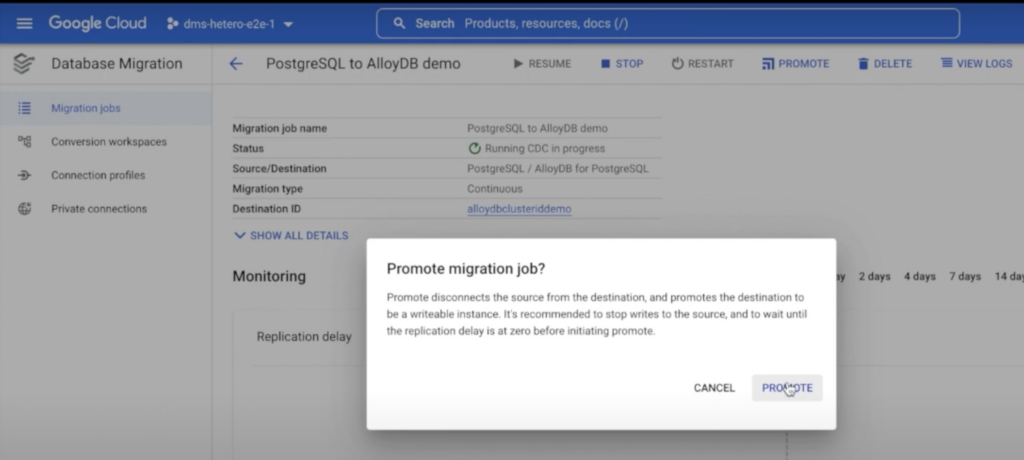Click the Replication delay chart title
The image size is (1024, 460).
pos(304,337)
